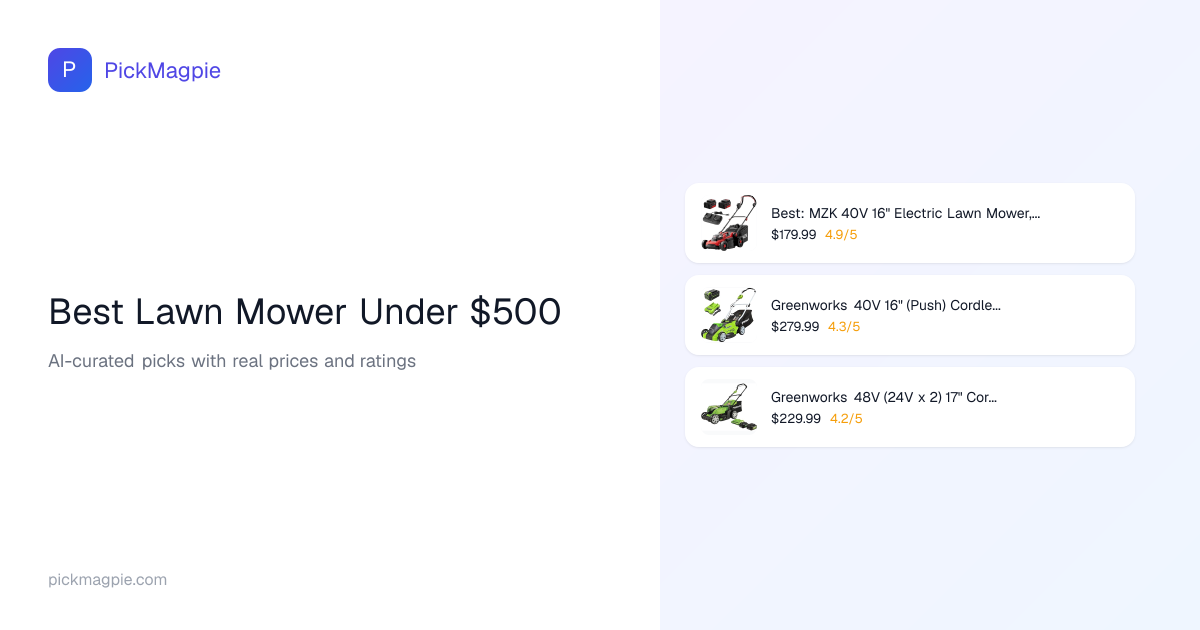Click the 4.9/5 rating on the MZK mower
This screenshot has width=1200, height=630.
click(841, 235)
